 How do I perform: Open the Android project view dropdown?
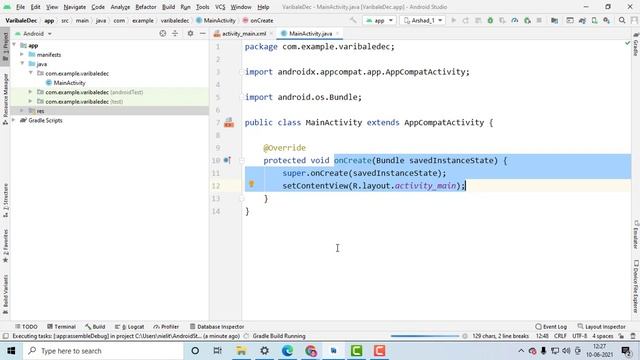[33, 33]
